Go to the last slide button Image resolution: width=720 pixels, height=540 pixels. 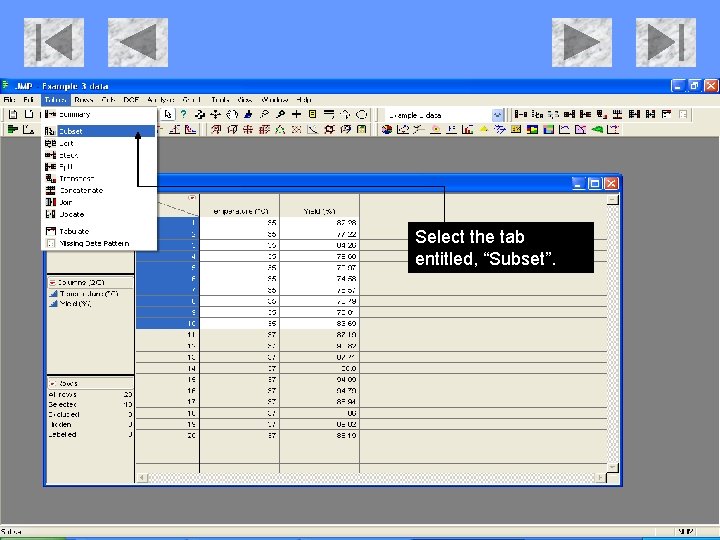(666, 42)
